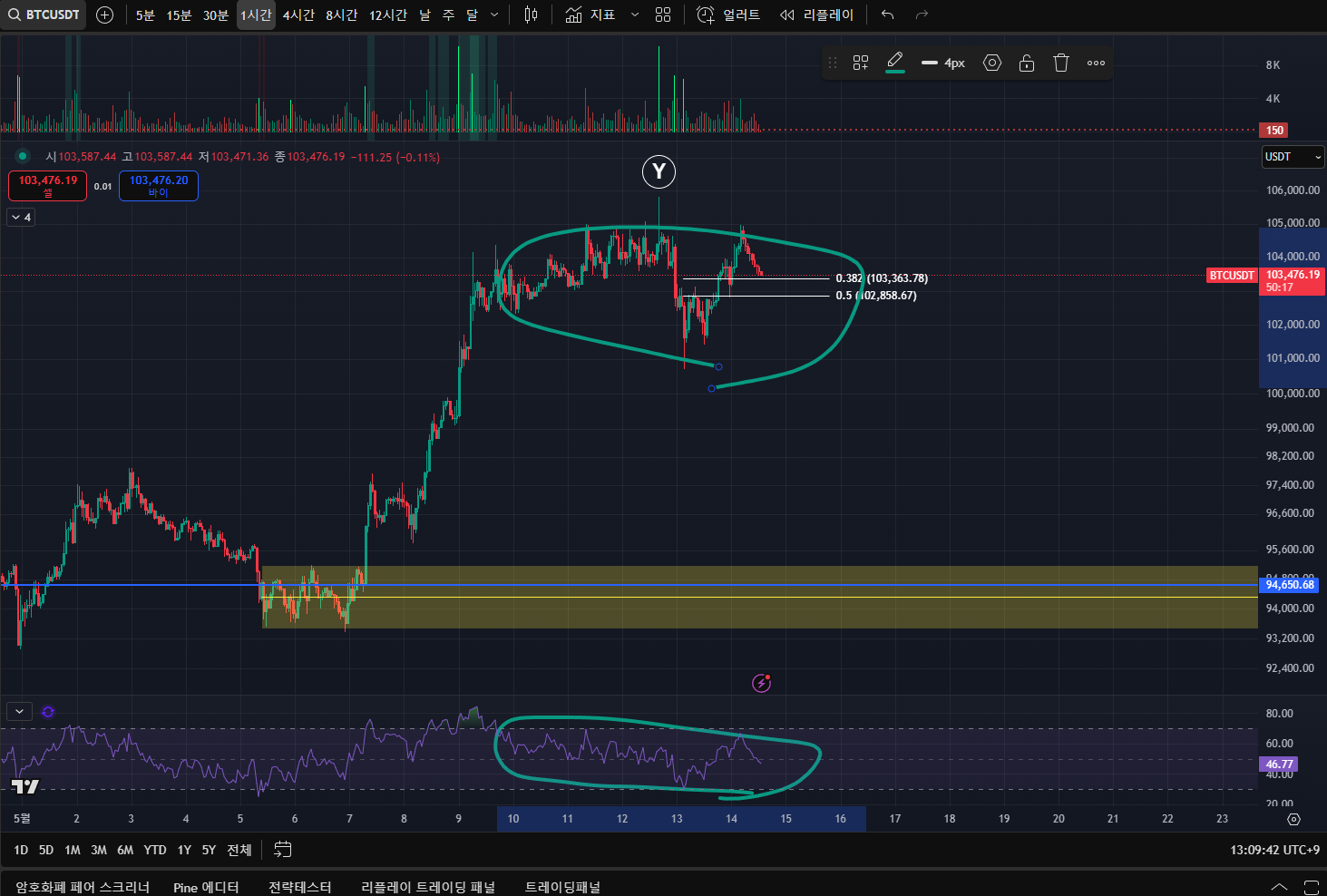Select the 8시간 timeframe
The height and width of the screenshot is (896, 1327).
point(342,15)
